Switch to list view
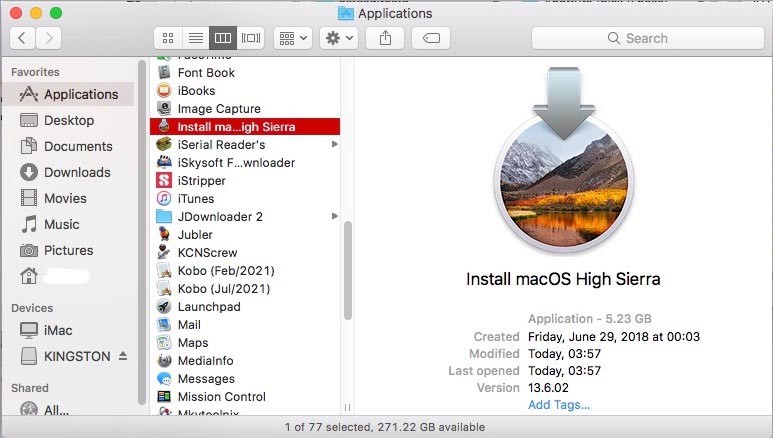Screen dimensions: 773x438 196,38
